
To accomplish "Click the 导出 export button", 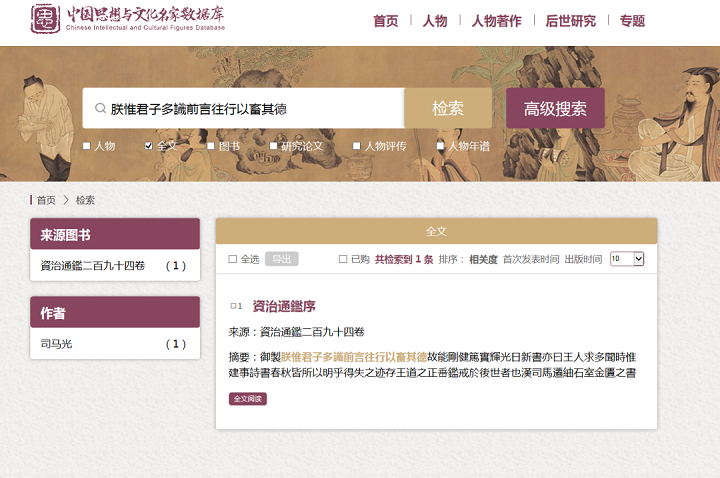I will (282, 259).
